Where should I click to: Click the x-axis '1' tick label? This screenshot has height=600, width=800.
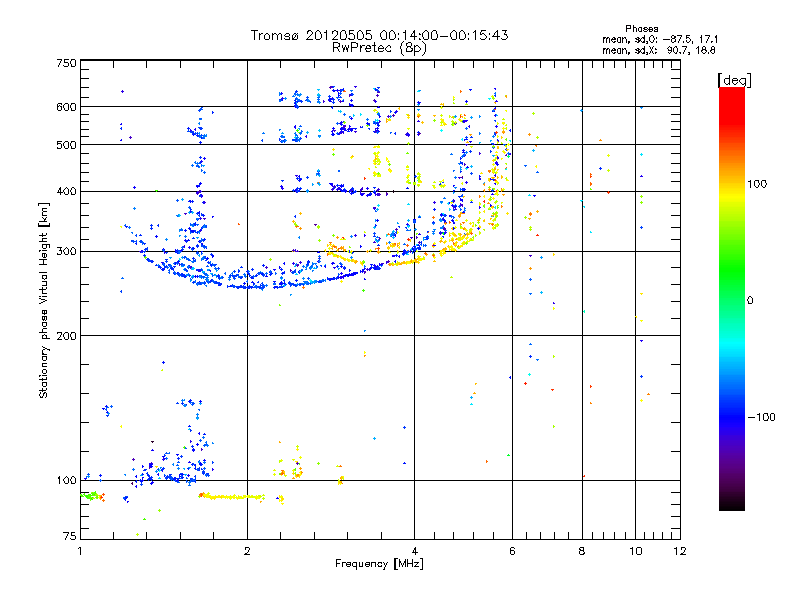(80, 551)
